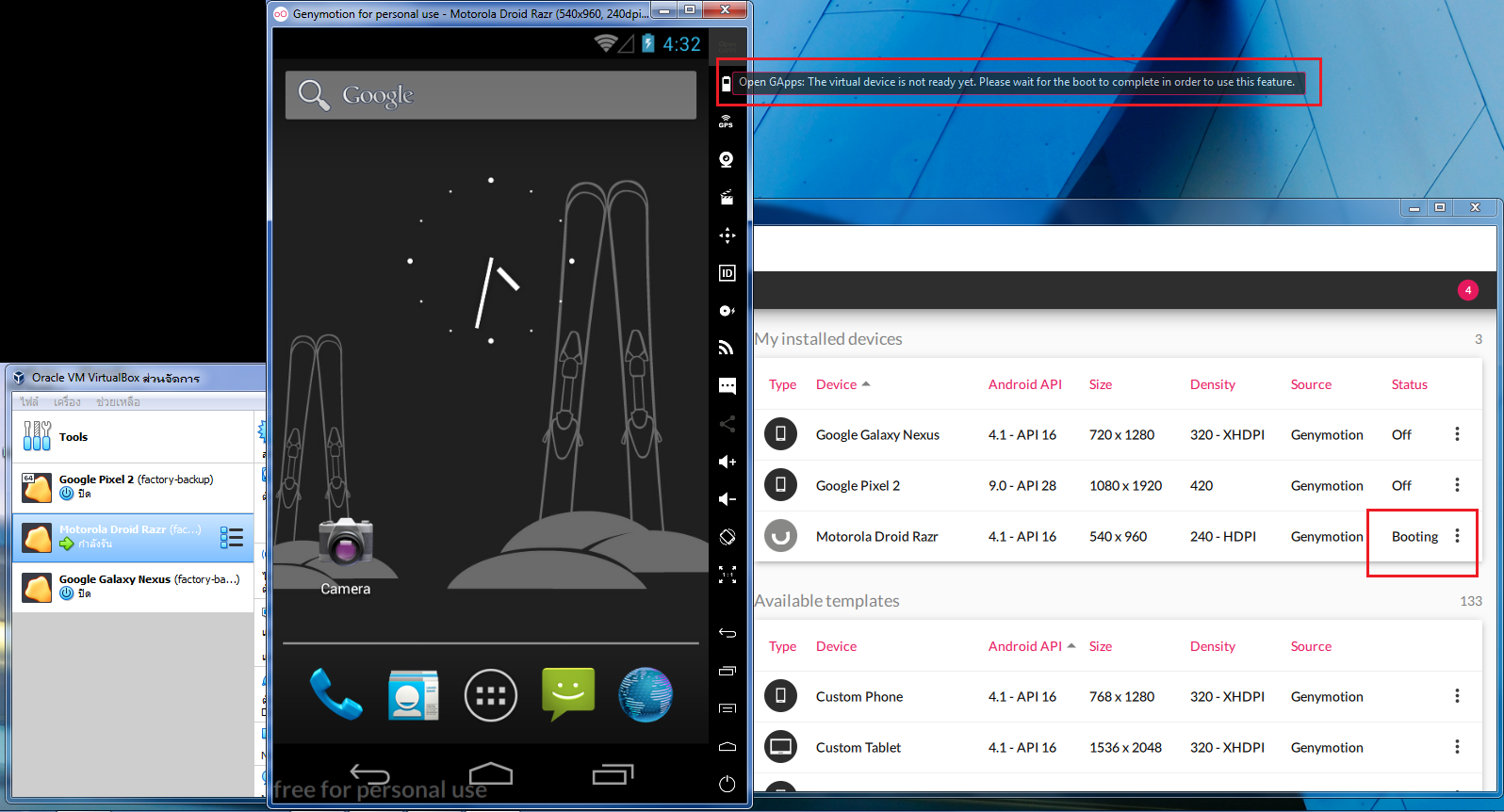
Task: Open the screen capture clapperboard tool
Action: click(x=727, y=197)
